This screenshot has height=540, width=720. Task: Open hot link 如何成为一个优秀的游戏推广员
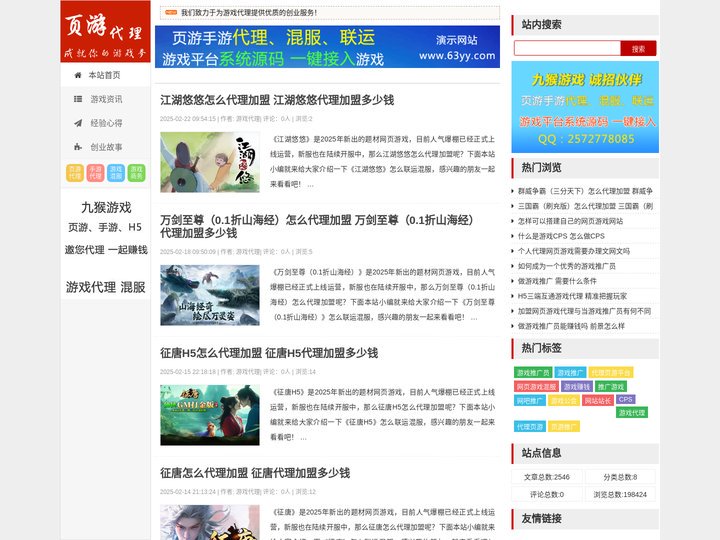click(x=567, y=266)
